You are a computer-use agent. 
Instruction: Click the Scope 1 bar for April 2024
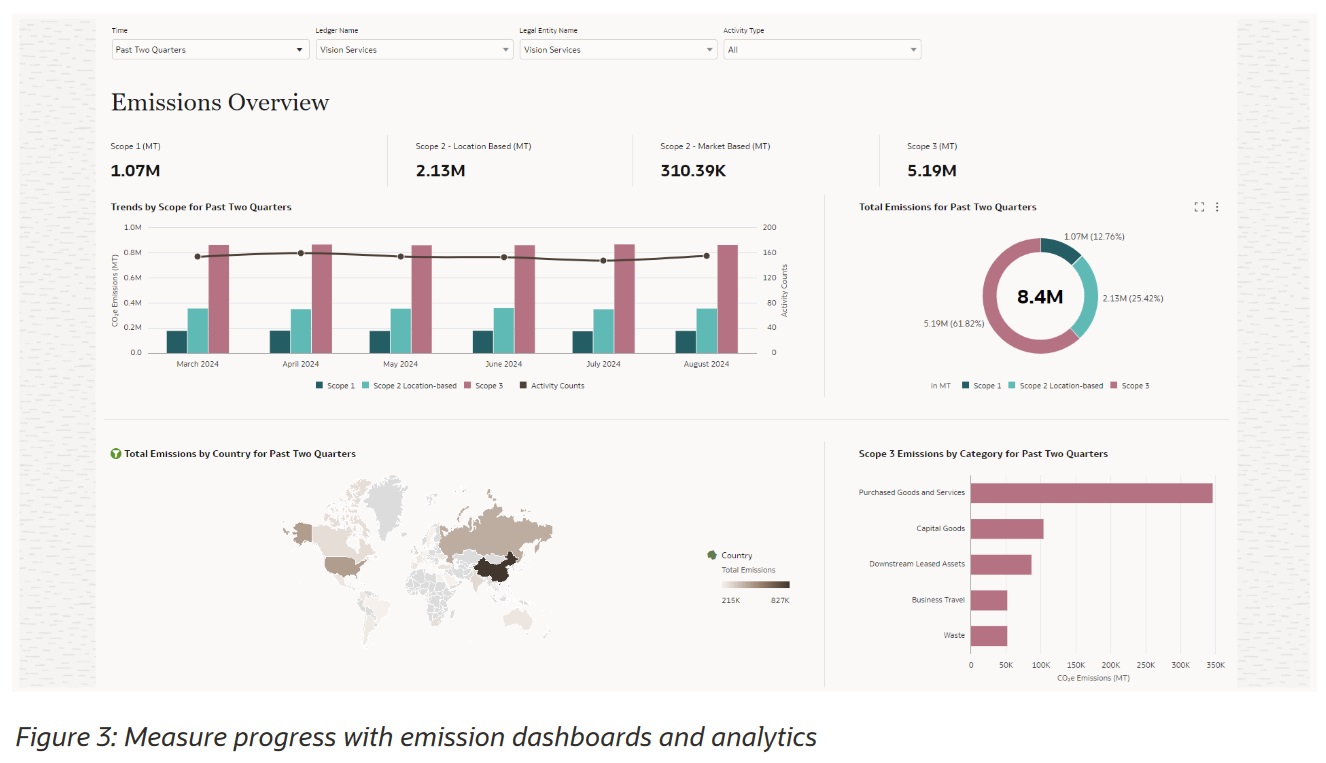click(x=280, y=342)
